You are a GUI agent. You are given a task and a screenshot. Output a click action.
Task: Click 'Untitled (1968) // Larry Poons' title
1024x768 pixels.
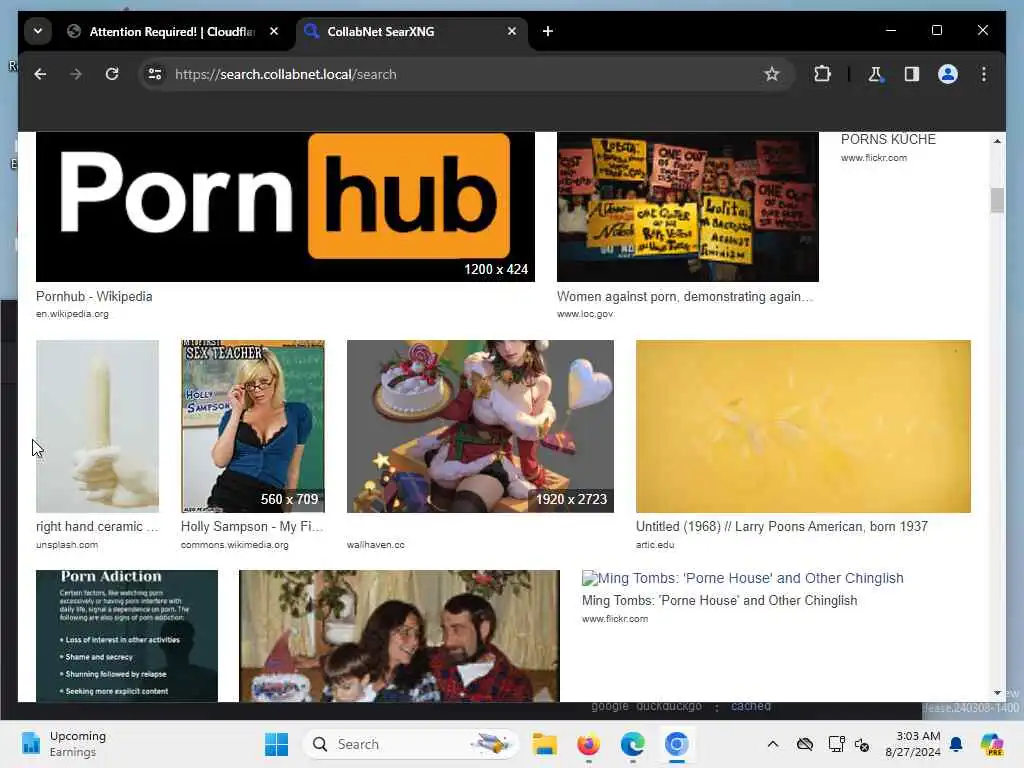tap(782, 526)
